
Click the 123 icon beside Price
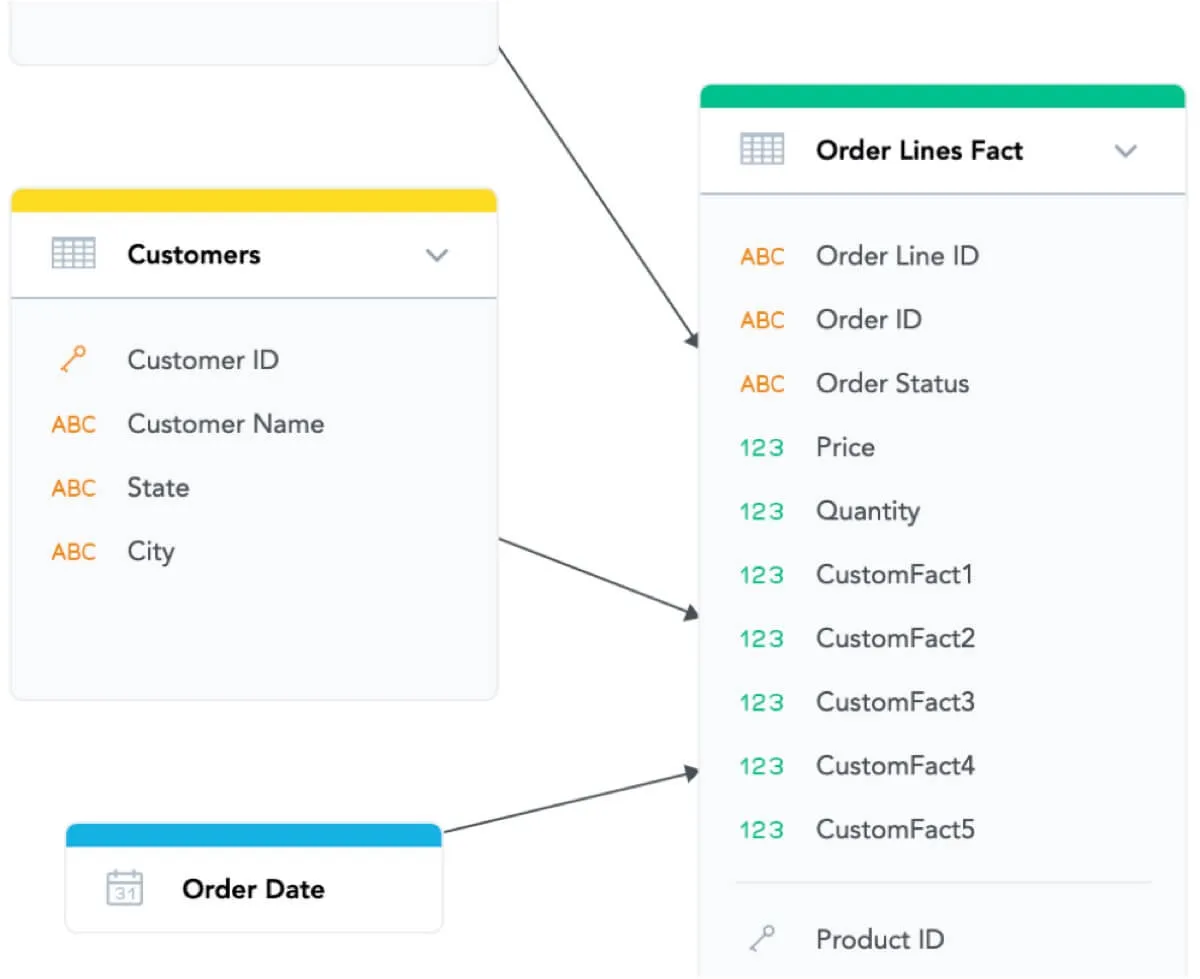click(762, 447)
